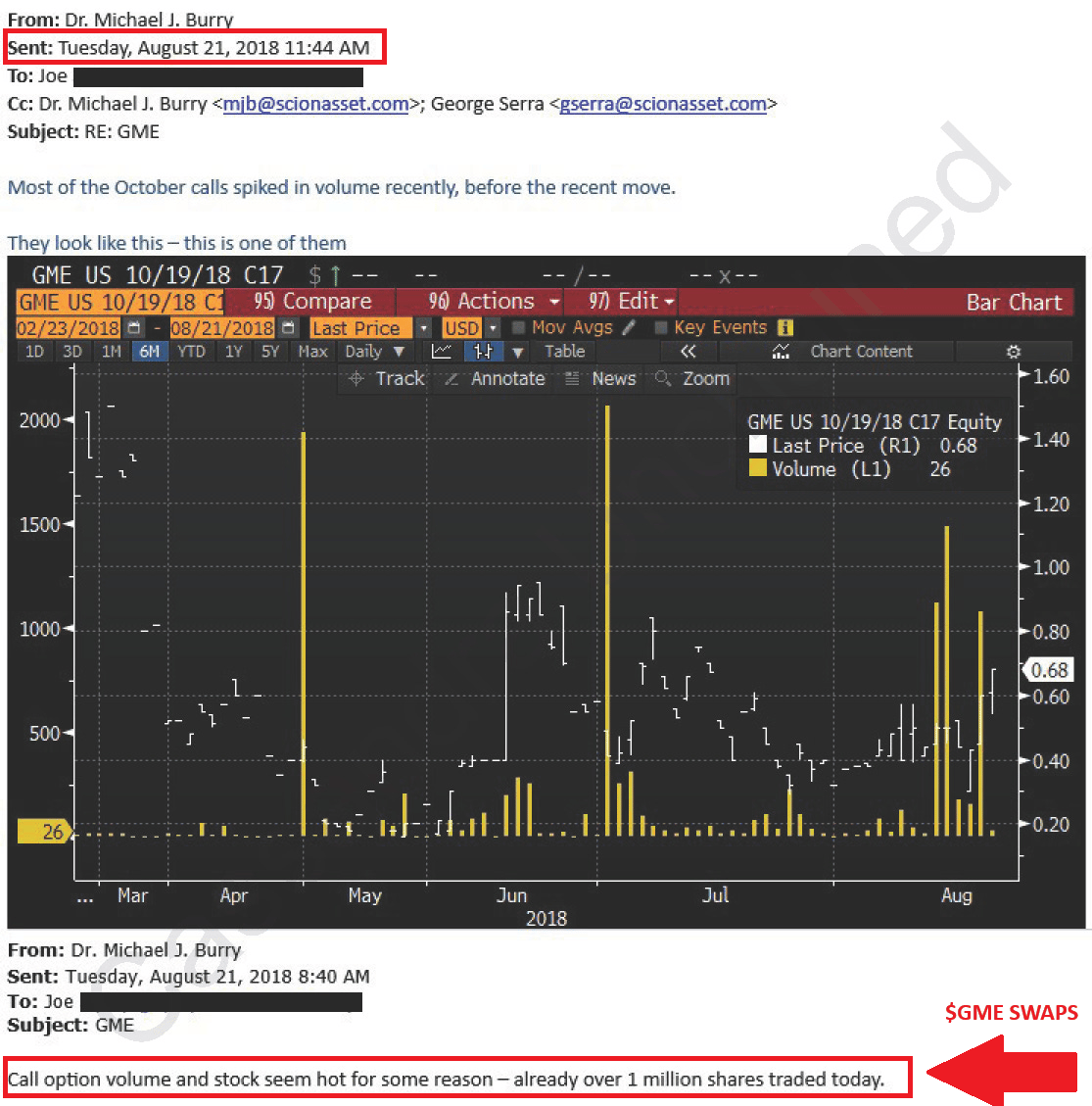The image size is (1092, 1106).
Task: Click the double-left chevron collapse icon
Action: click(x=688, y=352)
